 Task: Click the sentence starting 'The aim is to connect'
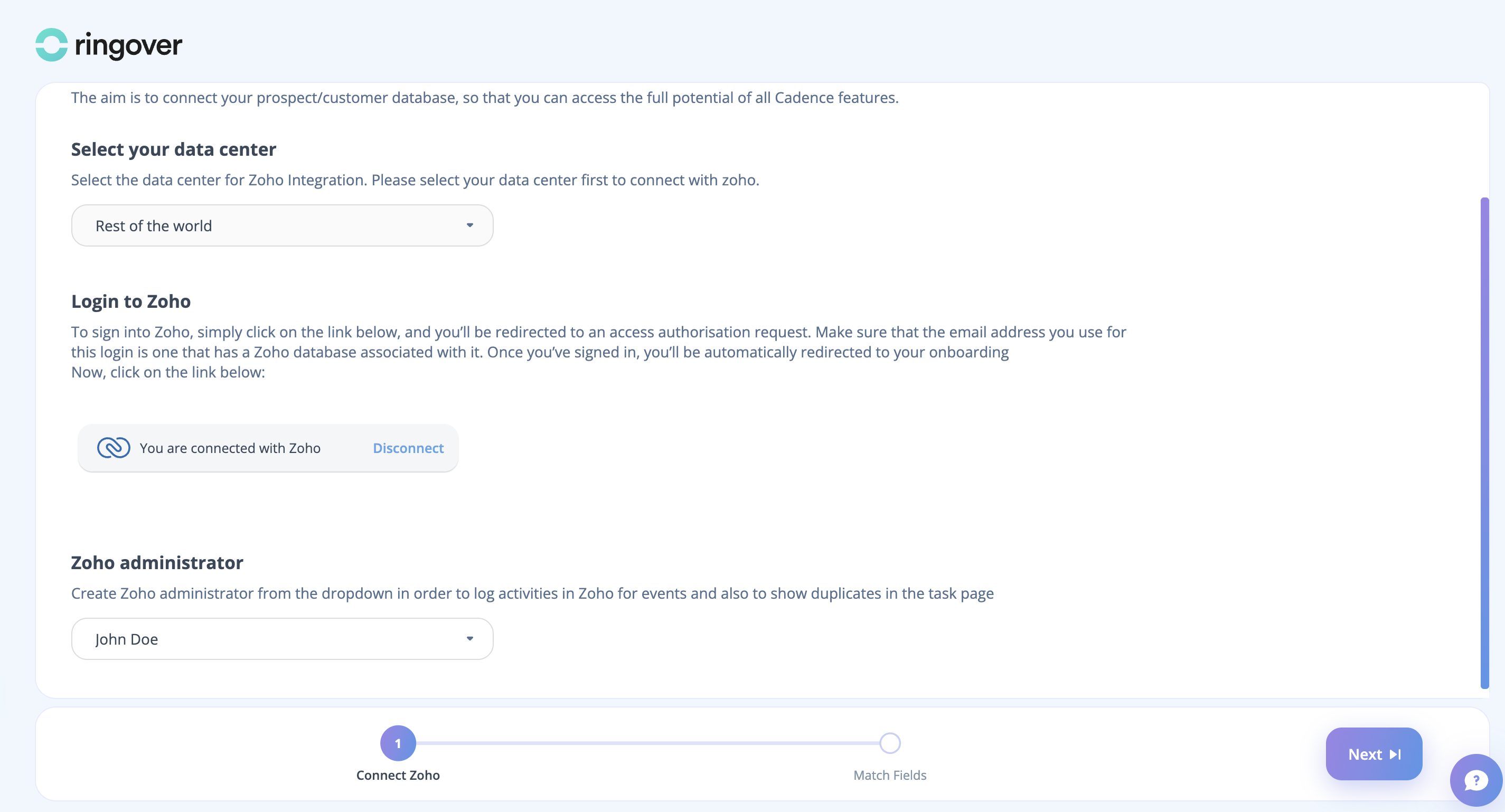[485, 98]
